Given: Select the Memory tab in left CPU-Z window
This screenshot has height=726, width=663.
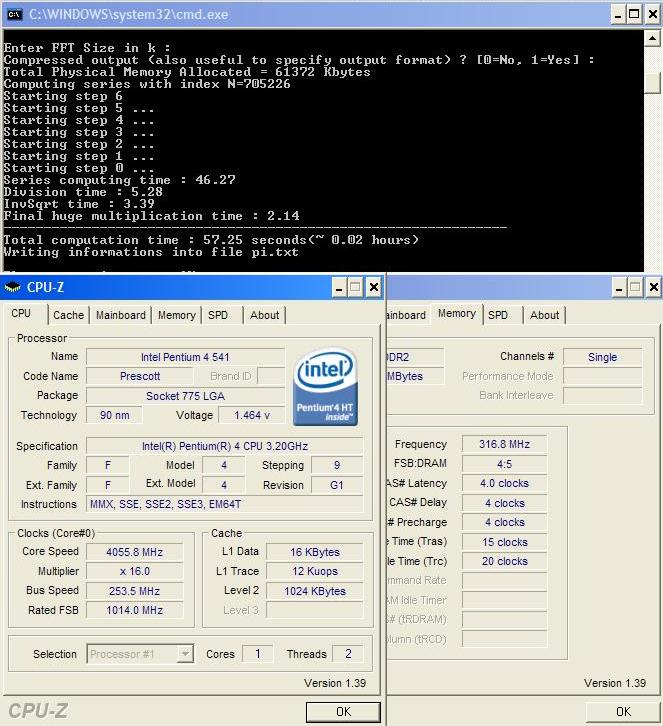Looking at the screenshot, I should tap(177, 315).
